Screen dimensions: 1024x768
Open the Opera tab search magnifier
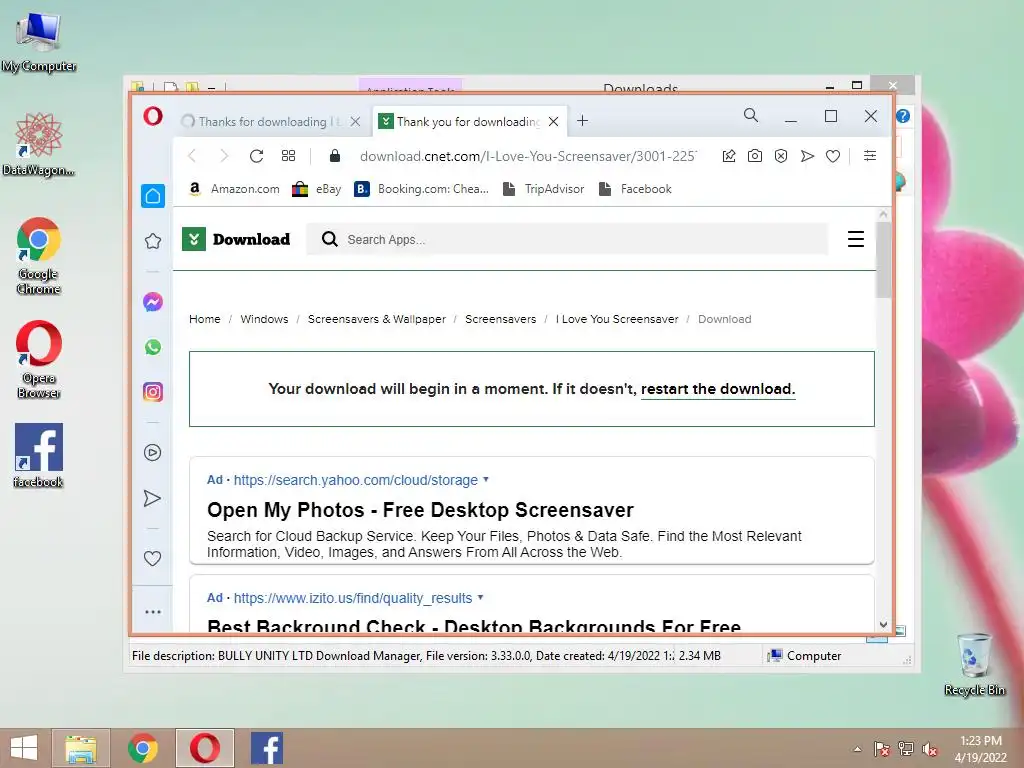coord(751,116)
